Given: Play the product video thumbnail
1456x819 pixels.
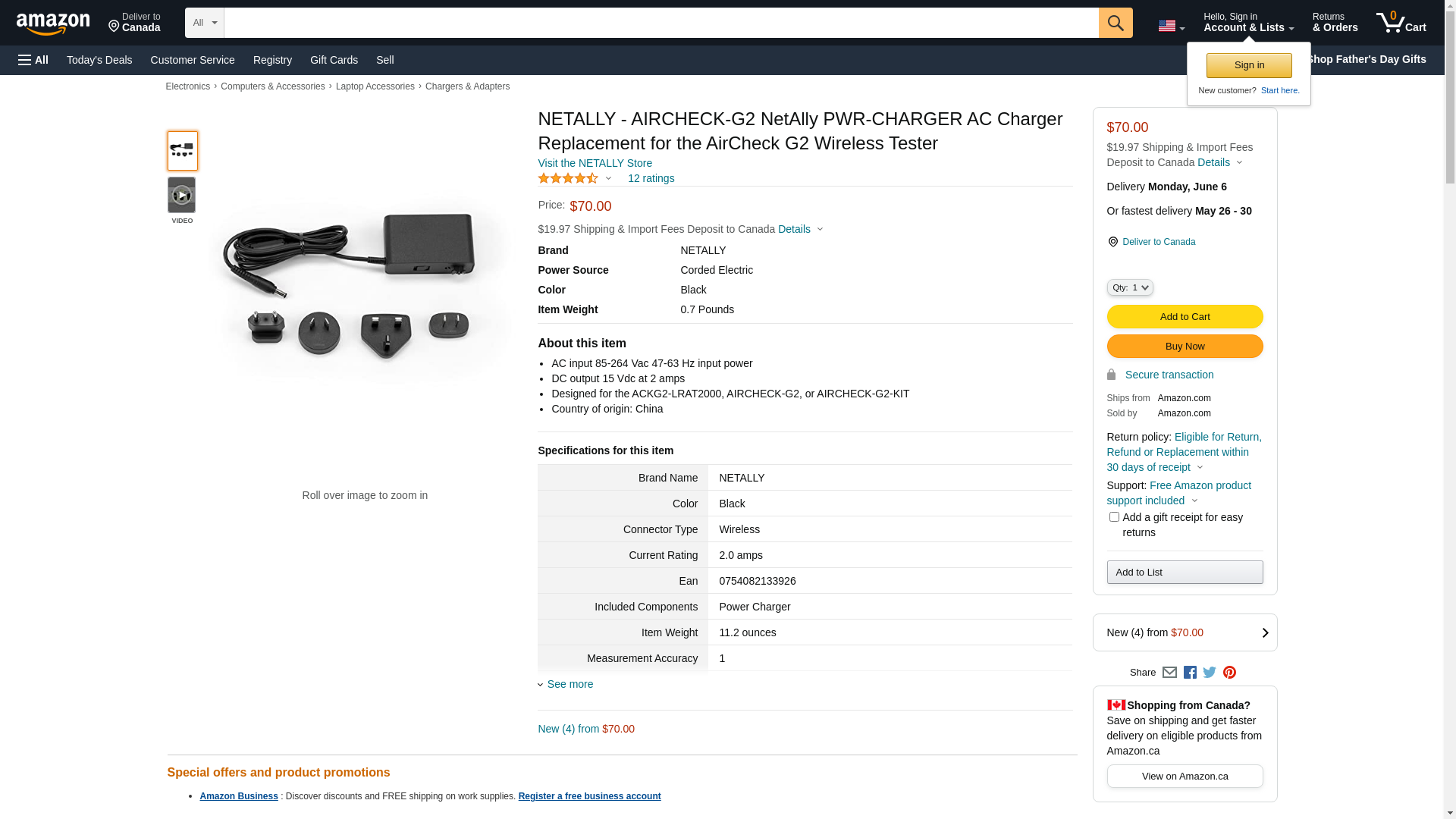Looking at the screenshot, I should (182, 196).
